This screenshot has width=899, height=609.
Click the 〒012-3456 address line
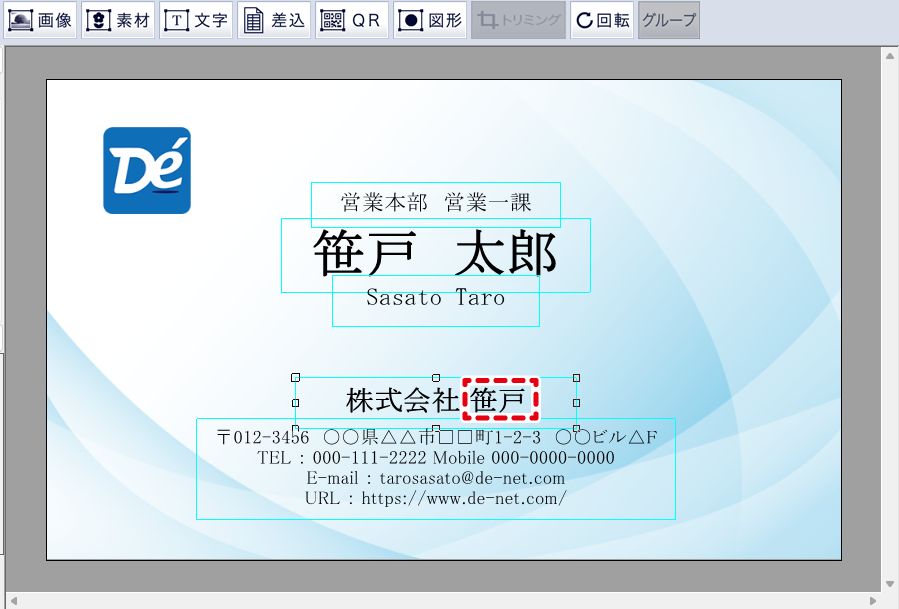tap(437, 438)
